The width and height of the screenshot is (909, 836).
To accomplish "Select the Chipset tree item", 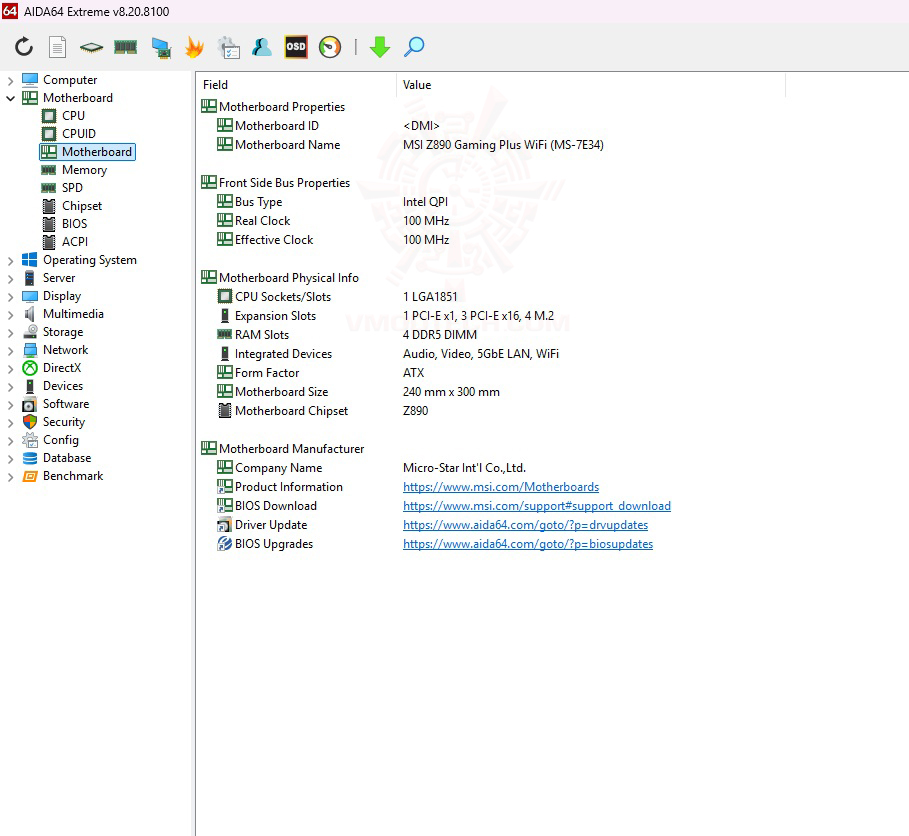I will tap(82, 206).
